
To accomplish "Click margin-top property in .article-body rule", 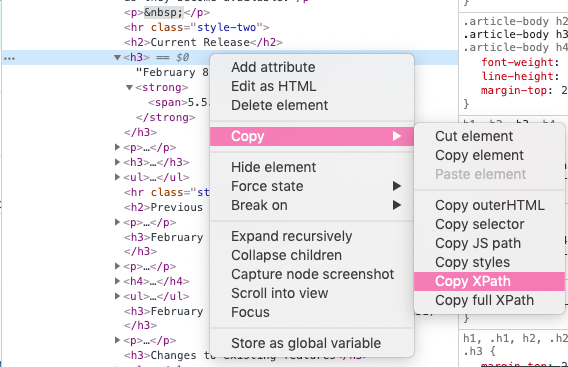I will pos(514,90).
